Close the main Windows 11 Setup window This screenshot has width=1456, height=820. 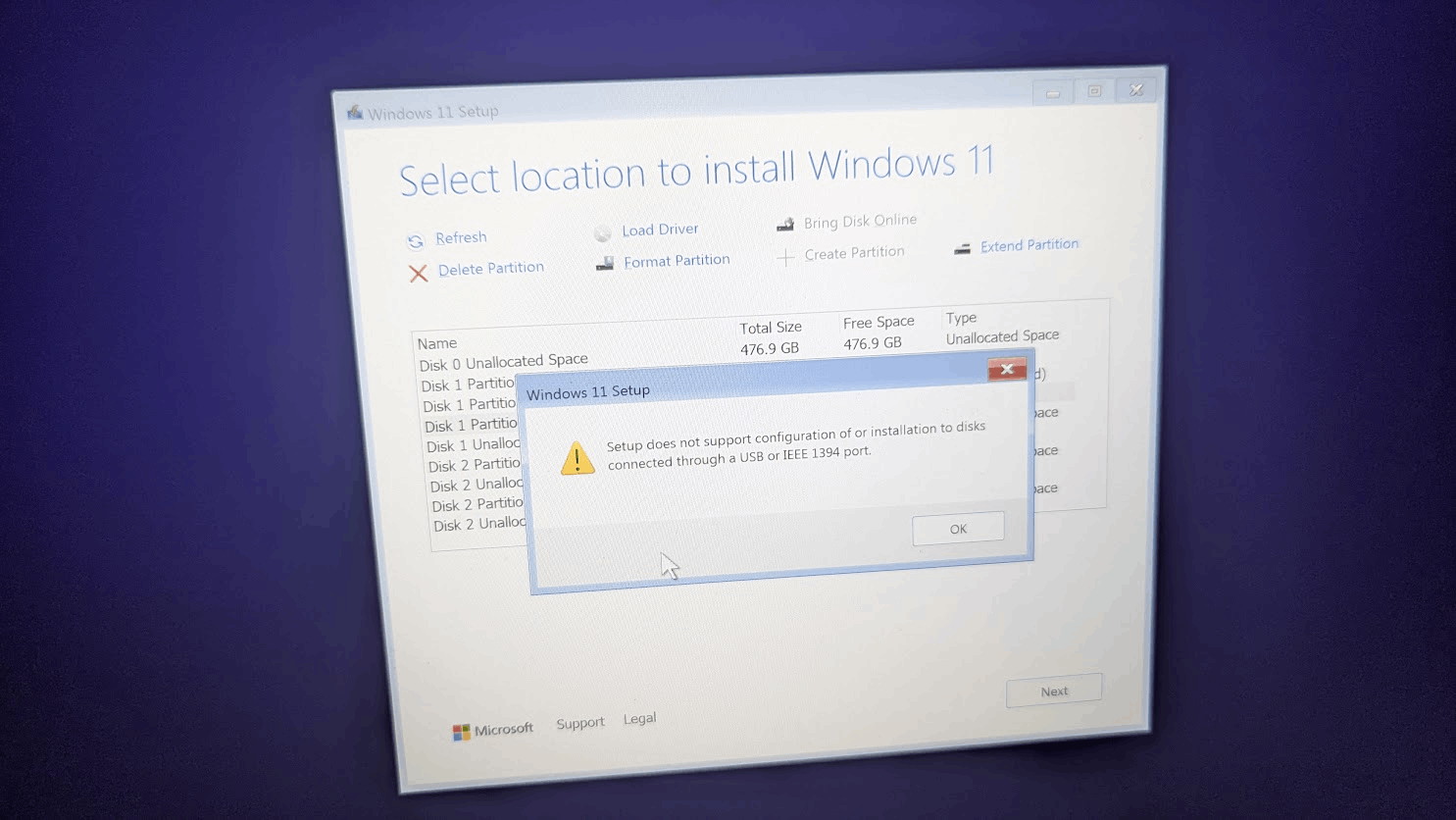point(1136,89)
